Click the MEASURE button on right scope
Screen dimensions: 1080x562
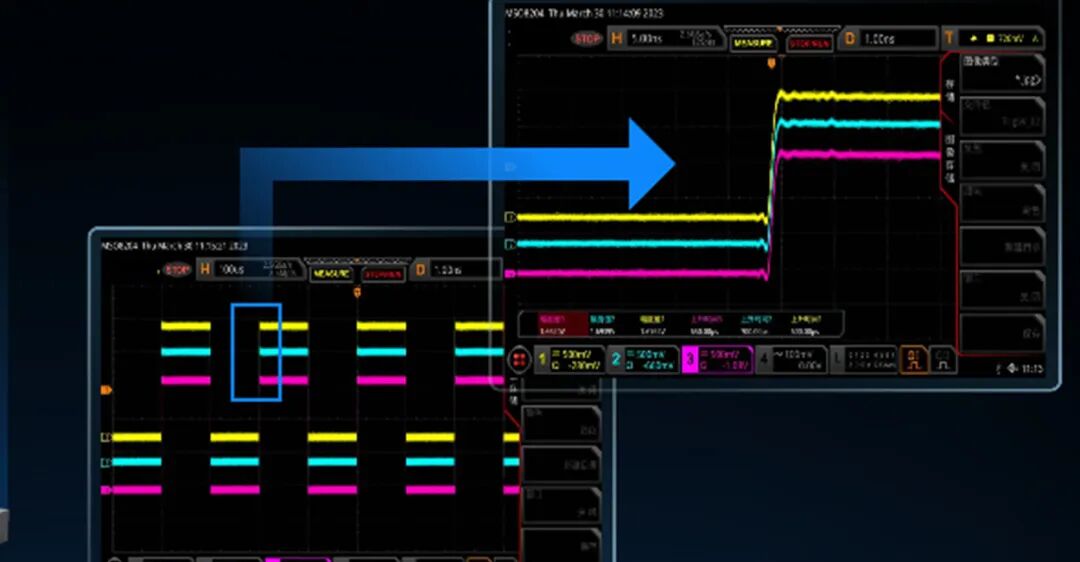753,42
